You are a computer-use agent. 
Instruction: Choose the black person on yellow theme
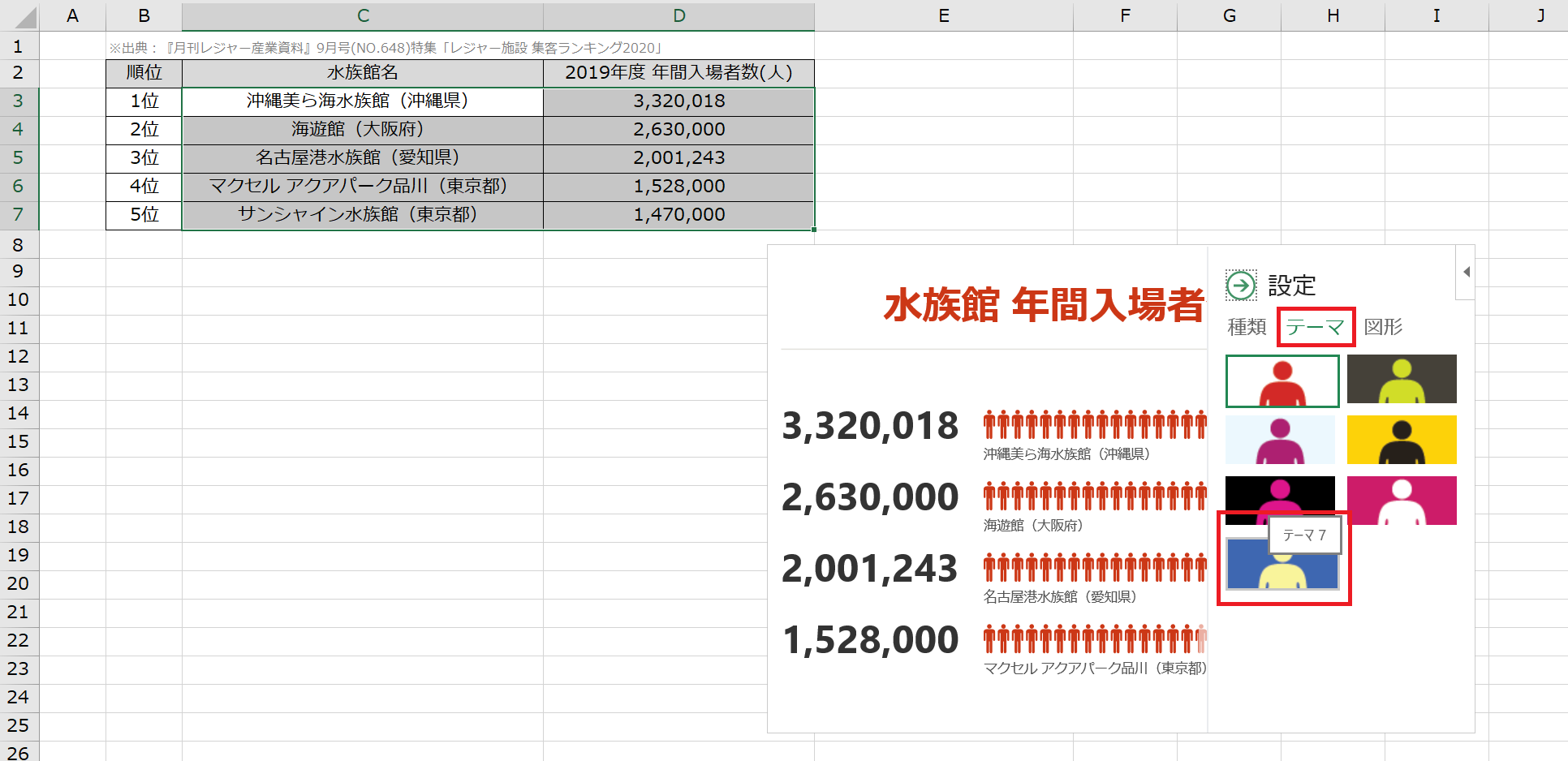click(x=1402, y=440)
